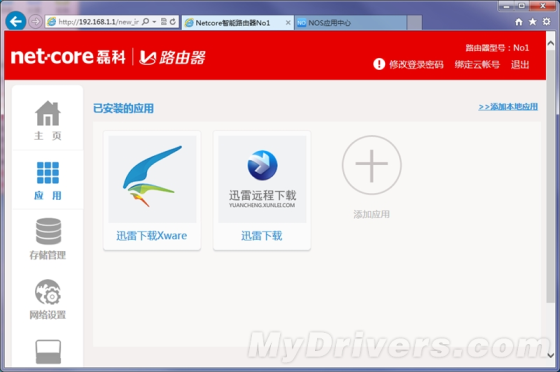The image size is (560, 372).
Task: Go to 主页 in the sidebar
Action: point(48,120)
